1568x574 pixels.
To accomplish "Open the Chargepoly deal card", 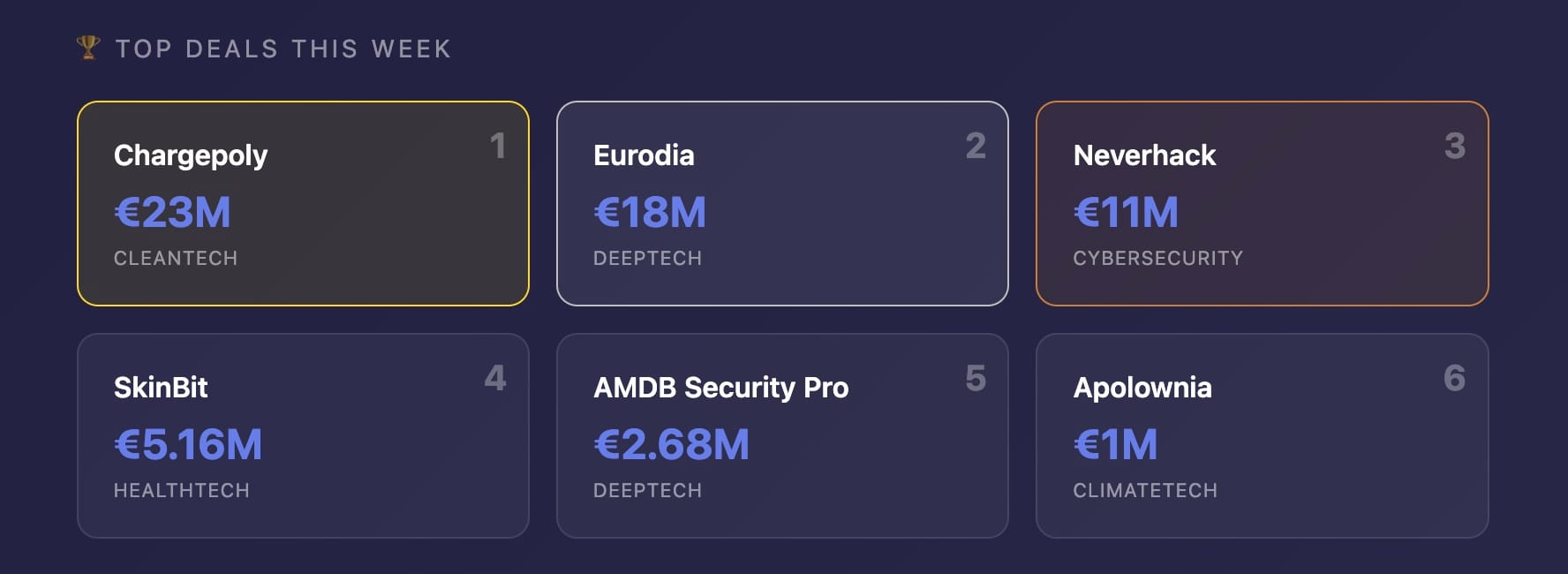I will click(x=303, y=203).
